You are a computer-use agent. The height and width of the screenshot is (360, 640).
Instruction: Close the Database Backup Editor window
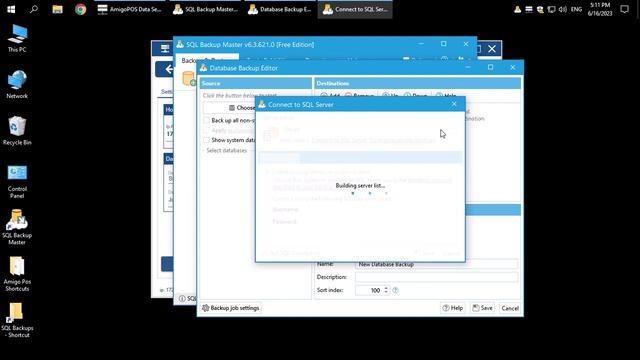(513, 67)
